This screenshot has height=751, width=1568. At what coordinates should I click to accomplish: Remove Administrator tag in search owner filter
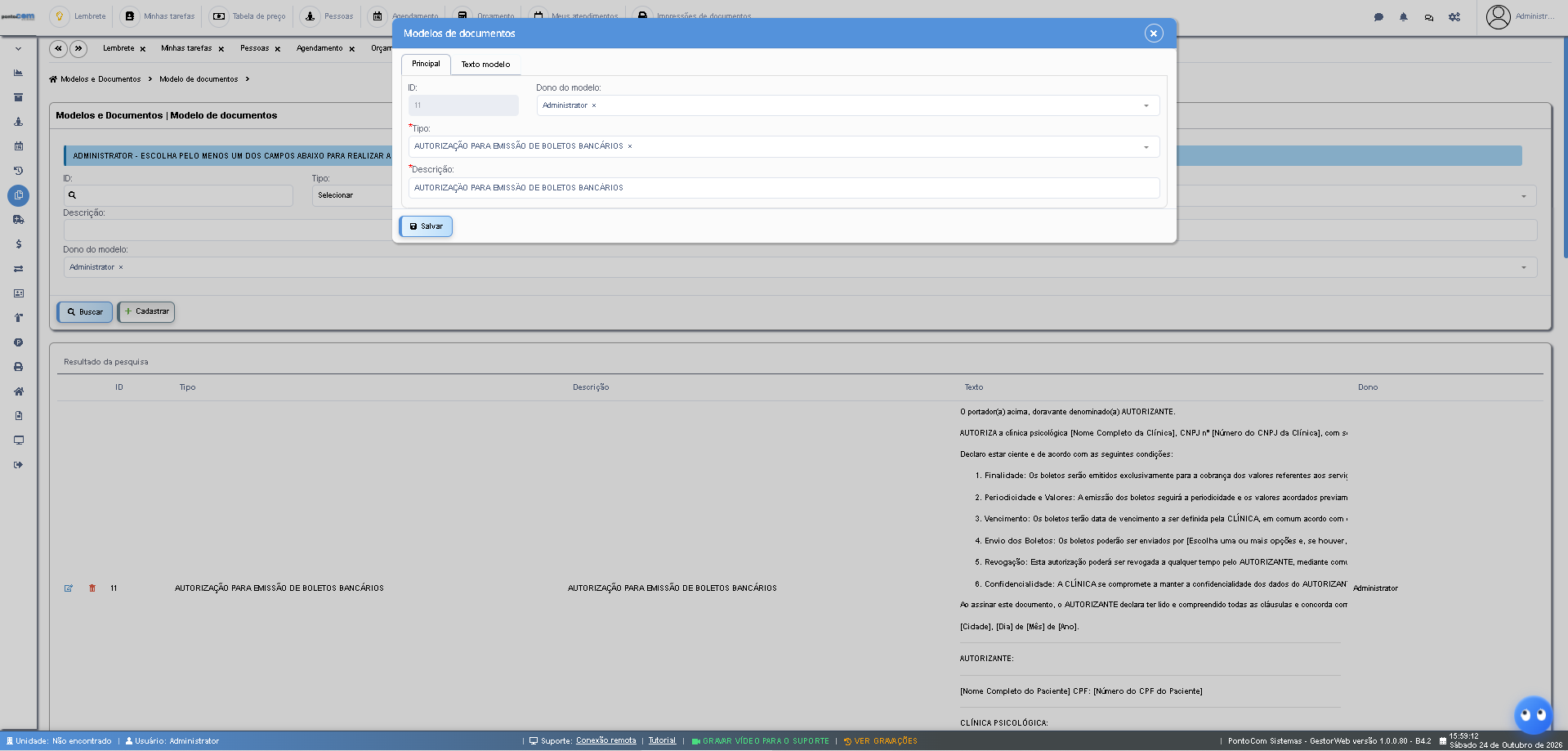(121, 267)
